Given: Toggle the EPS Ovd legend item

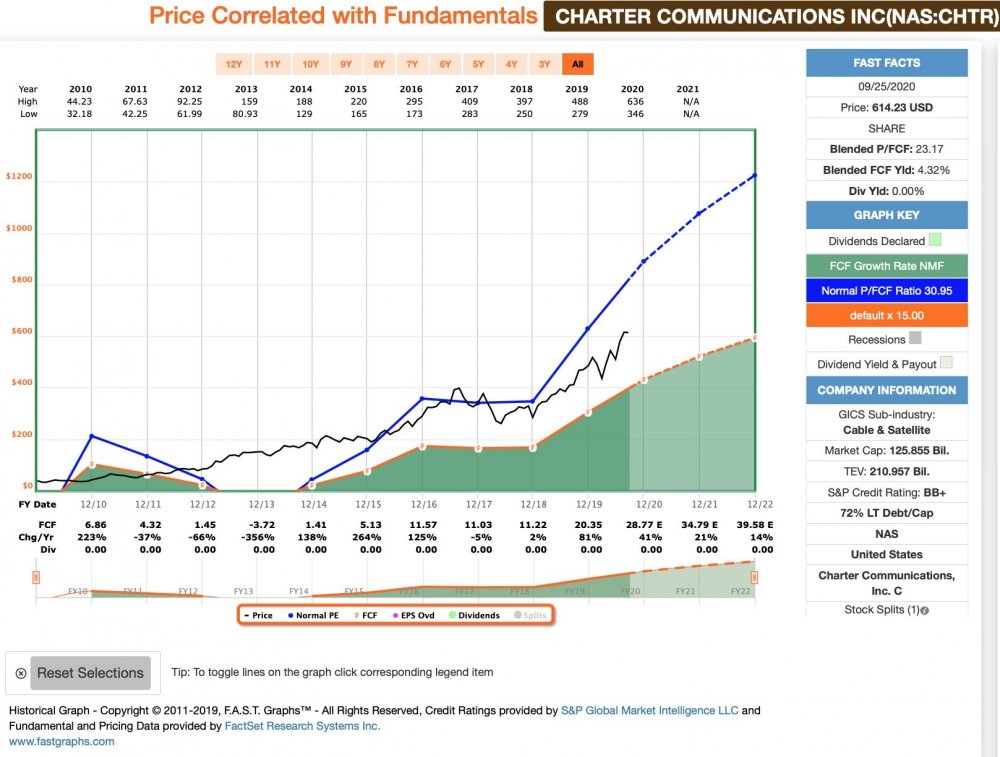Looking at the screenshot, I should tap(410, 615).
